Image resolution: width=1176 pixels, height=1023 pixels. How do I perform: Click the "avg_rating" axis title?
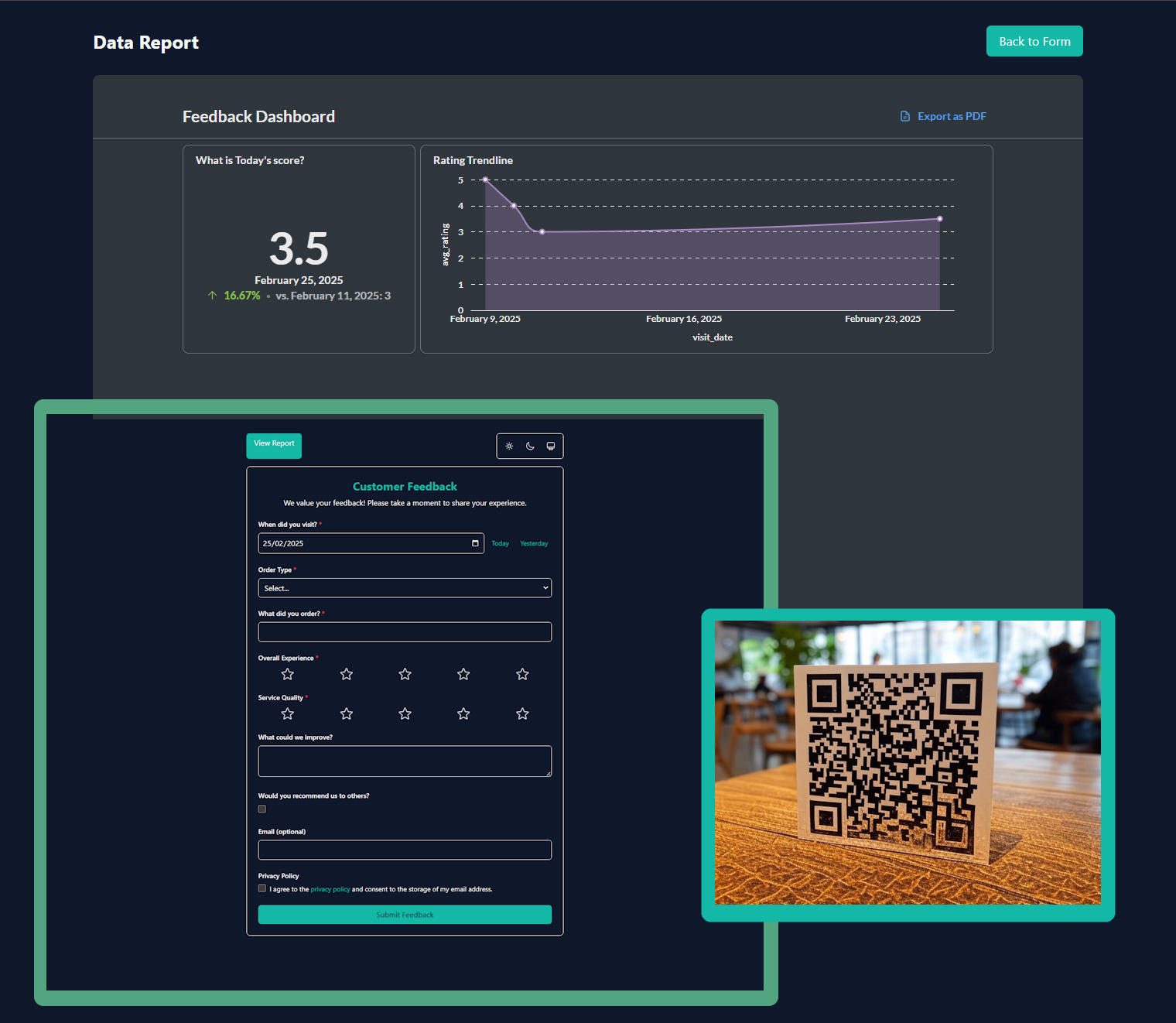pyautogui.click(x=445, y=245)
